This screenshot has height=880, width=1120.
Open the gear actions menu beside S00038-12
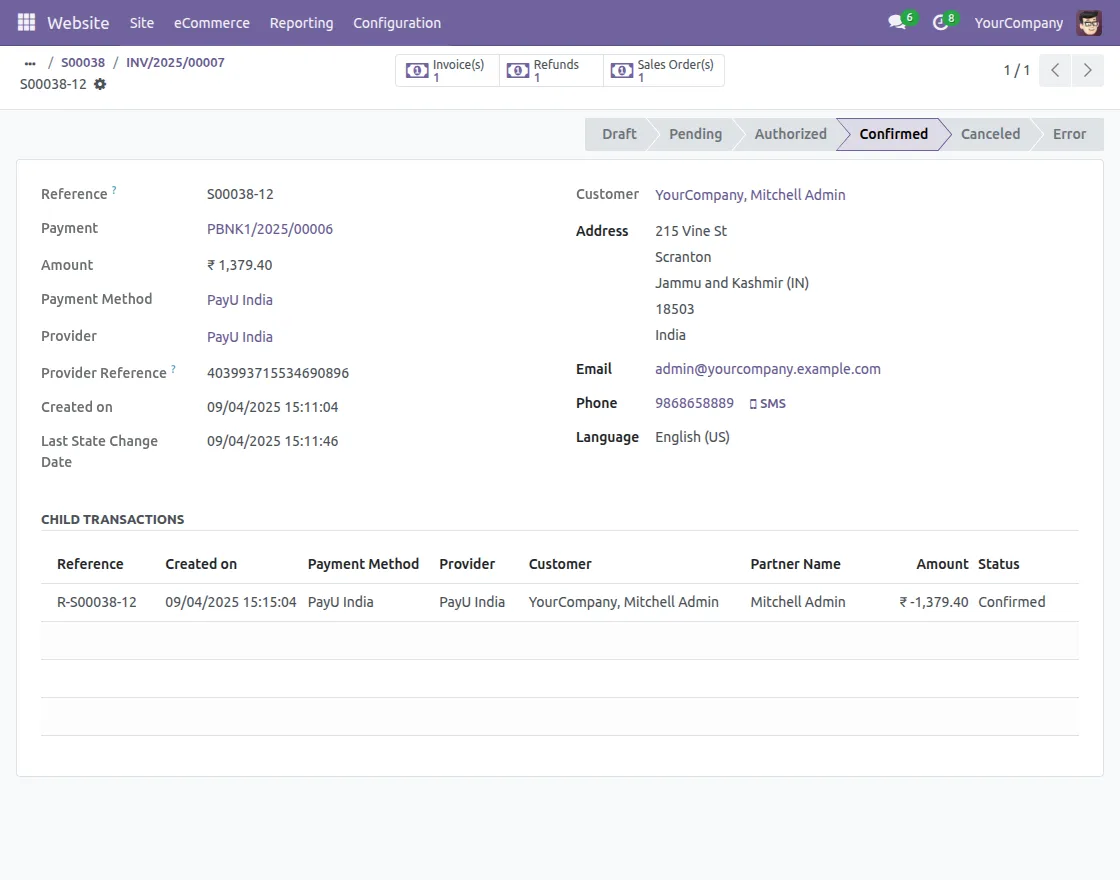click(100, 84)
